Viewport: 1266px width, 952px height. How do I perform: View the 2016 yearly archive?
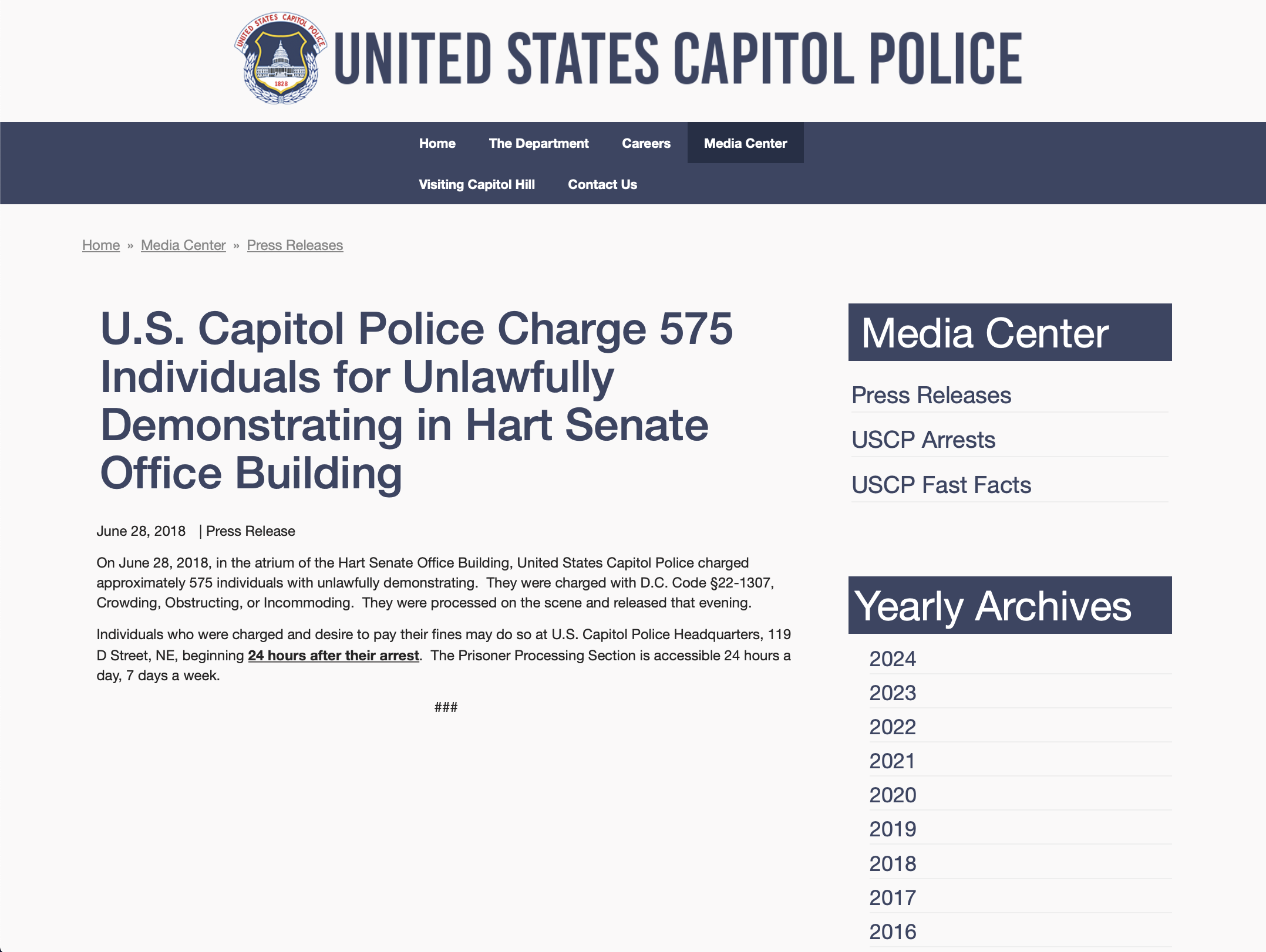(893, 931)
